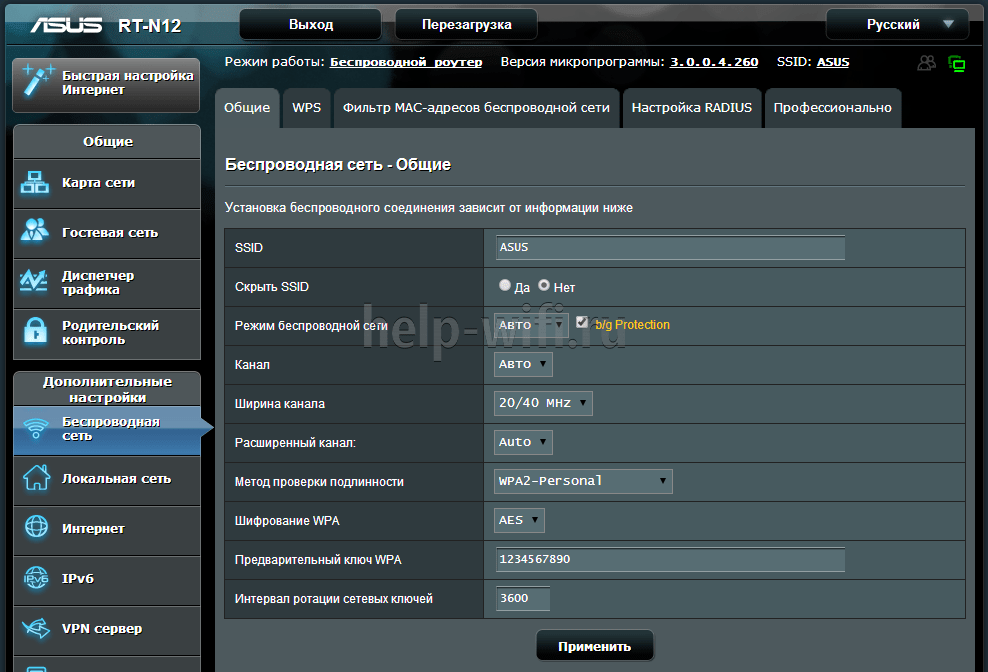Open Parental Control via the padlock icon
The height and width of the screenshot is (672, 988).
(36, 332)
